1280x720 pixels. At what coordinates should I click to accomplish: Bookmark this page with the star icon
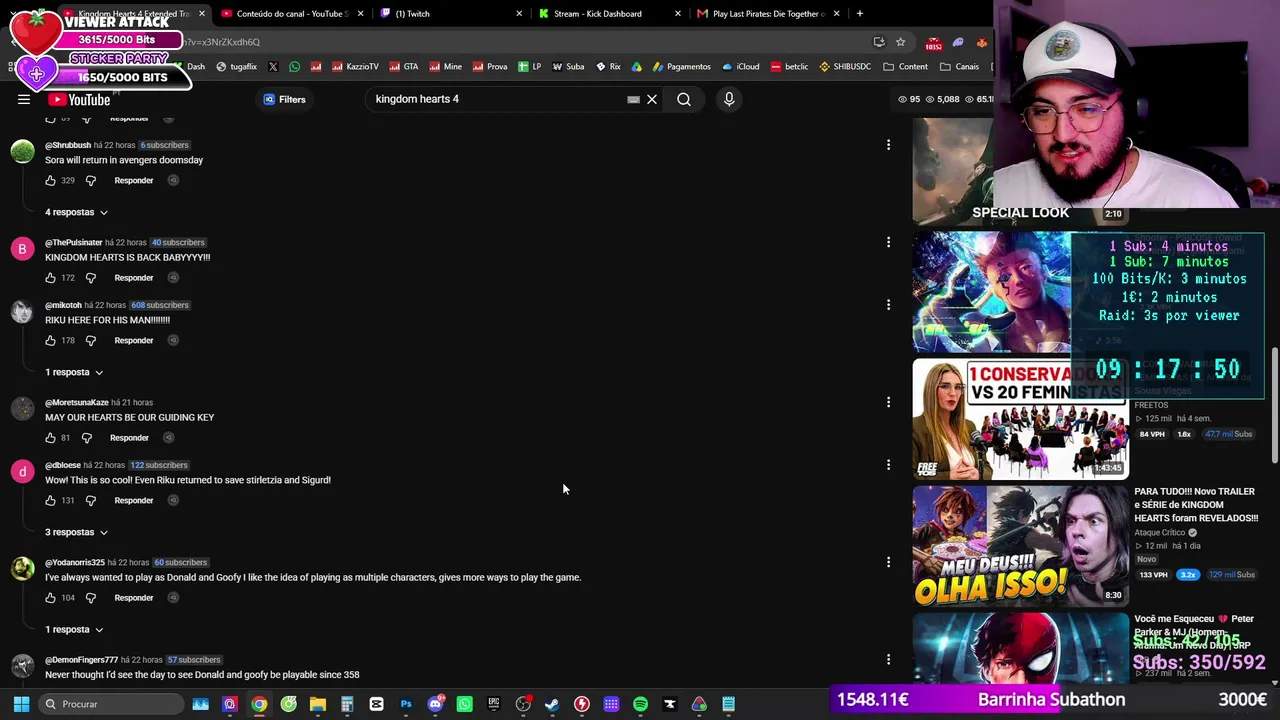pyautogui.click(x=900, y=42)
